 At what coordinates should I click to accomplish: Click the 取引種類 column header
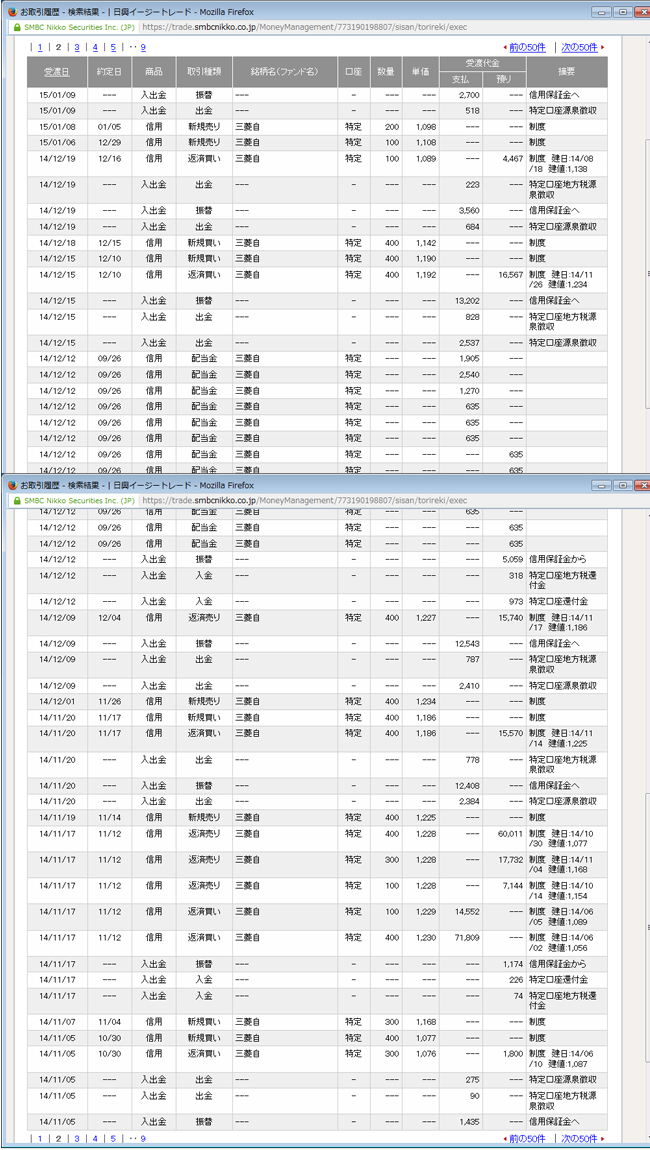[204, 72]
